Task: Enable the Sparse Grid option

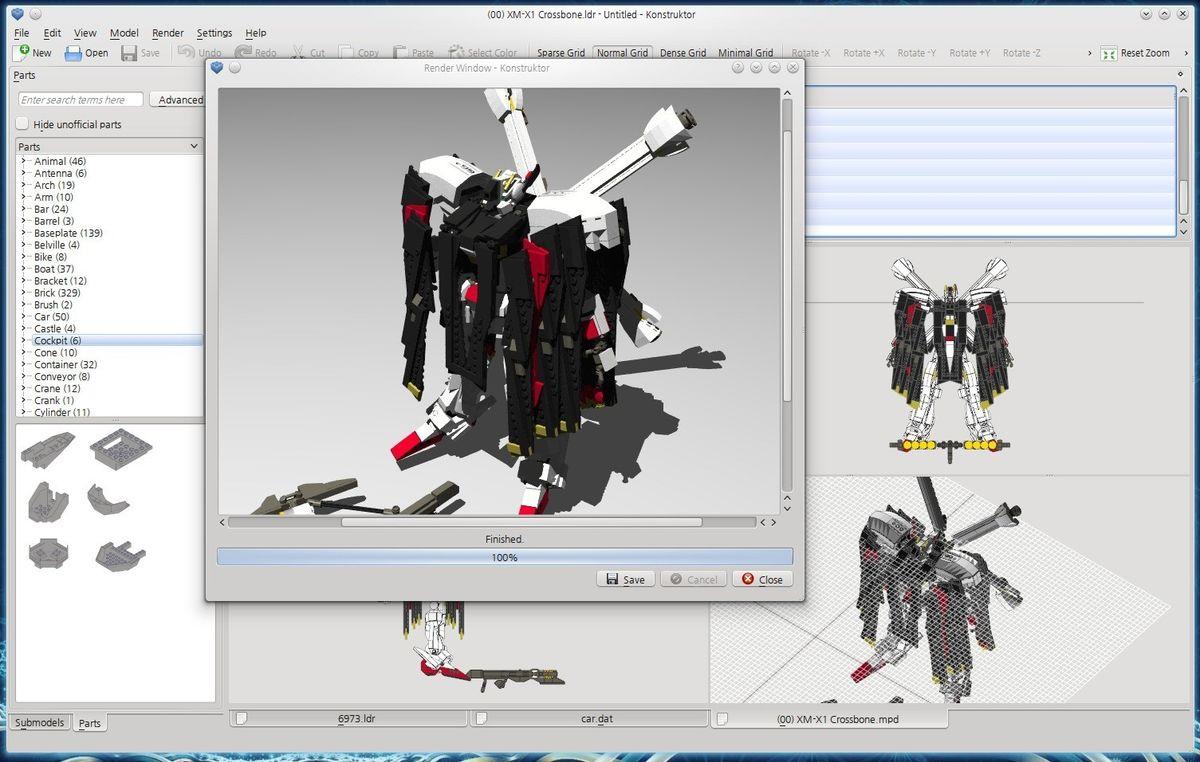Action: click(x=561, y=53)
